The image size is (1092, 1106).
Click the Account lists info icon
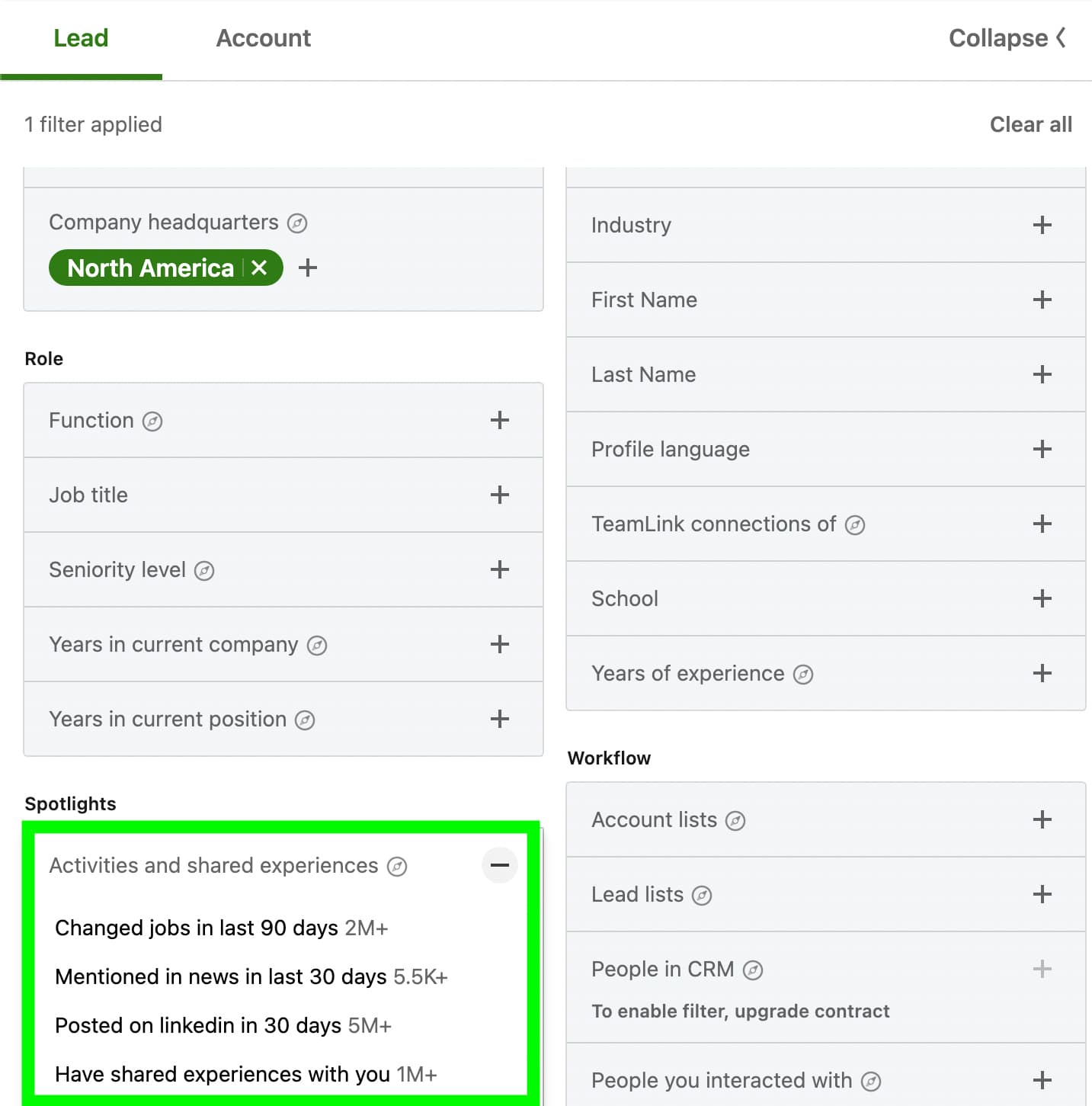tap(736, 820)
